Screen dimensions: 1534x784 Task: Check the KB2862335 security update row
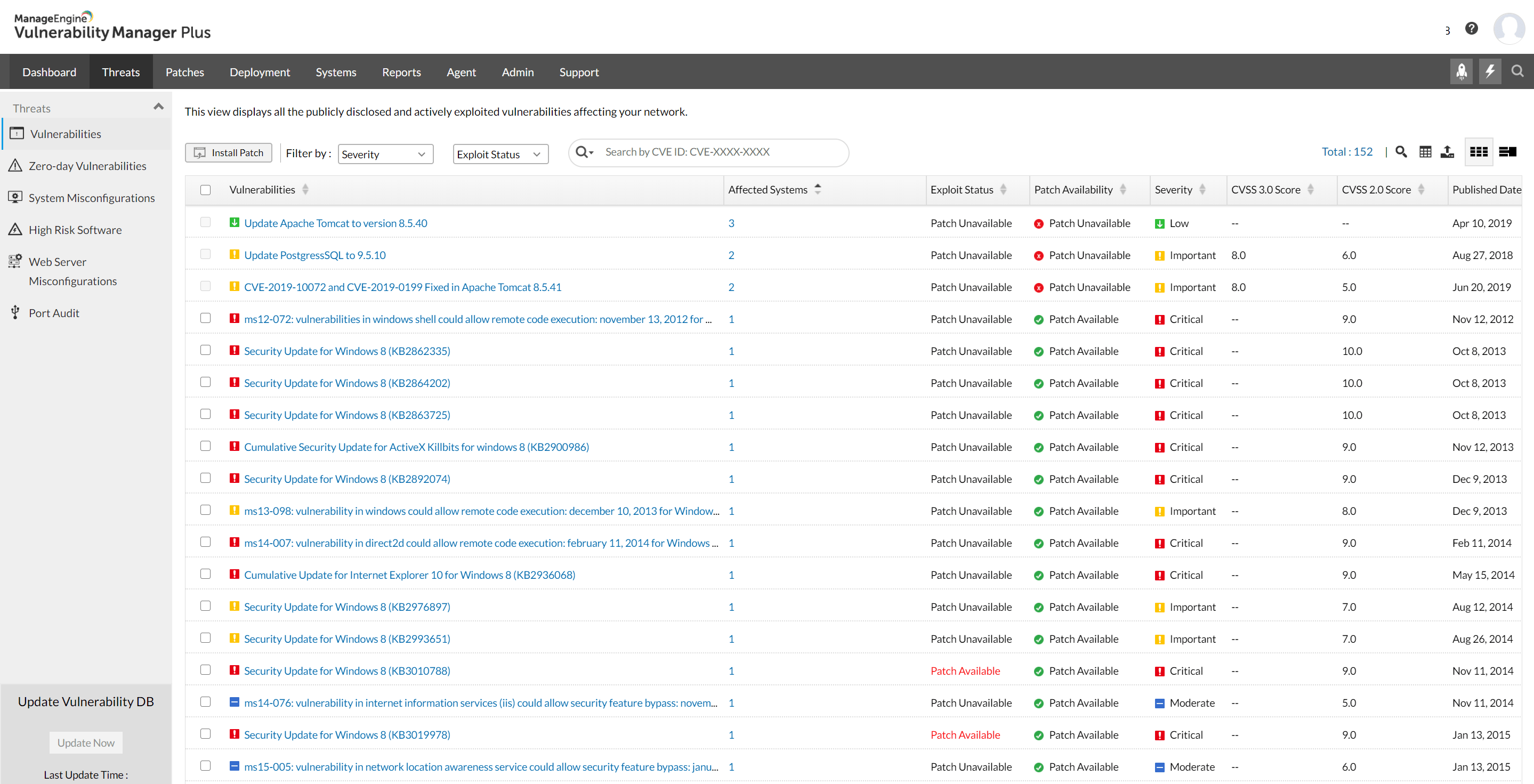point(205,350)
